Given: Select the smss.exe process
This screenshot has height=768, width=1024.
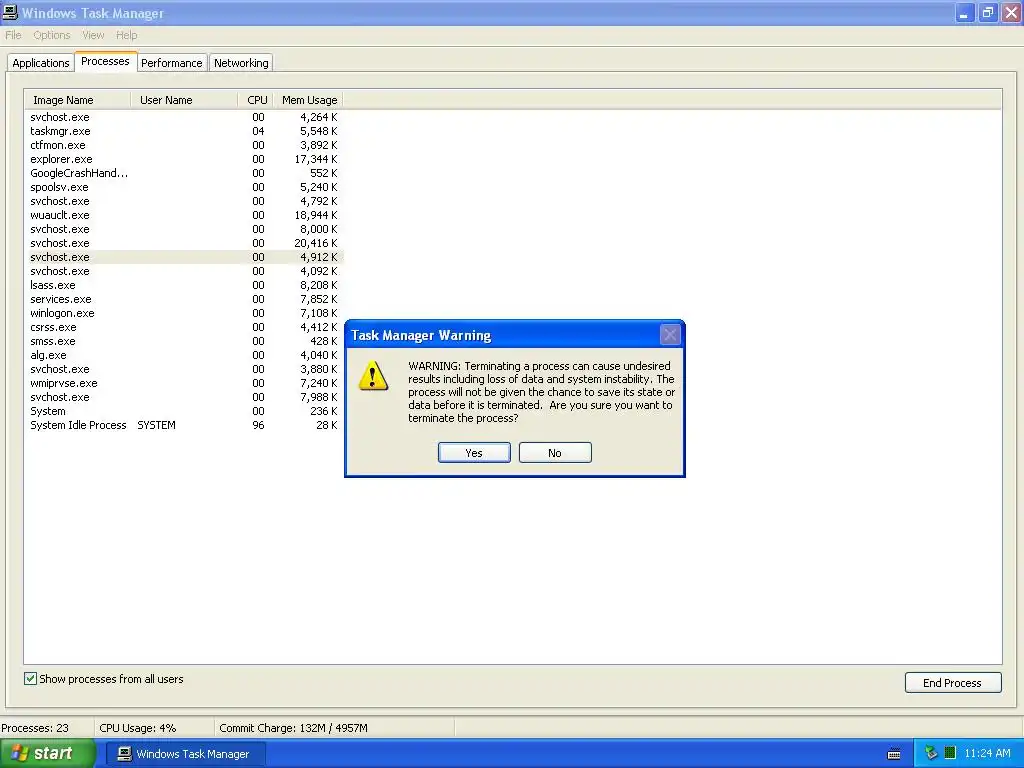Looking at the screenshot, I should click(184, 342).
